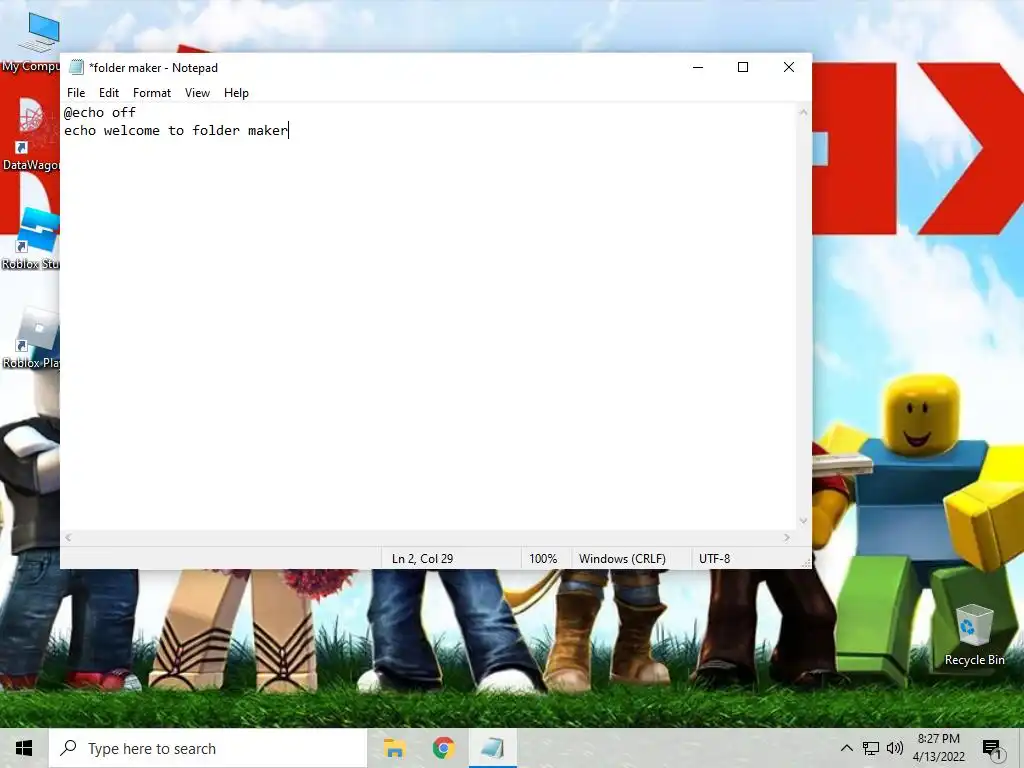Screen dimensions: 1024x768
Task: Click the vertical scrollbar up arrow
Action: click(803, 112)
